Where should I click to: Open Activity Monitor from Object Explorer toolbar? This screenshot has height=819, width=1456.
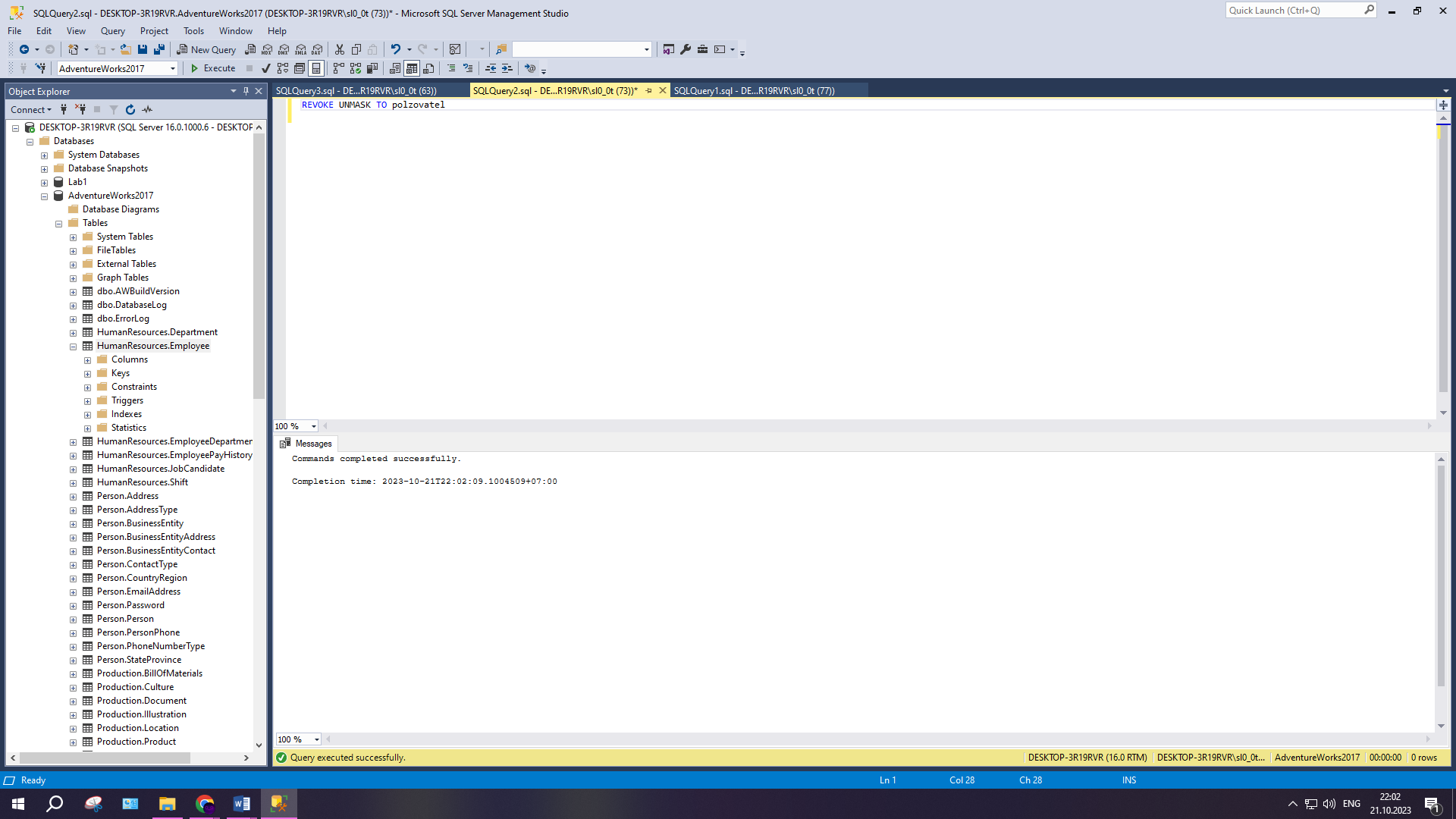(x=147, y=110)
